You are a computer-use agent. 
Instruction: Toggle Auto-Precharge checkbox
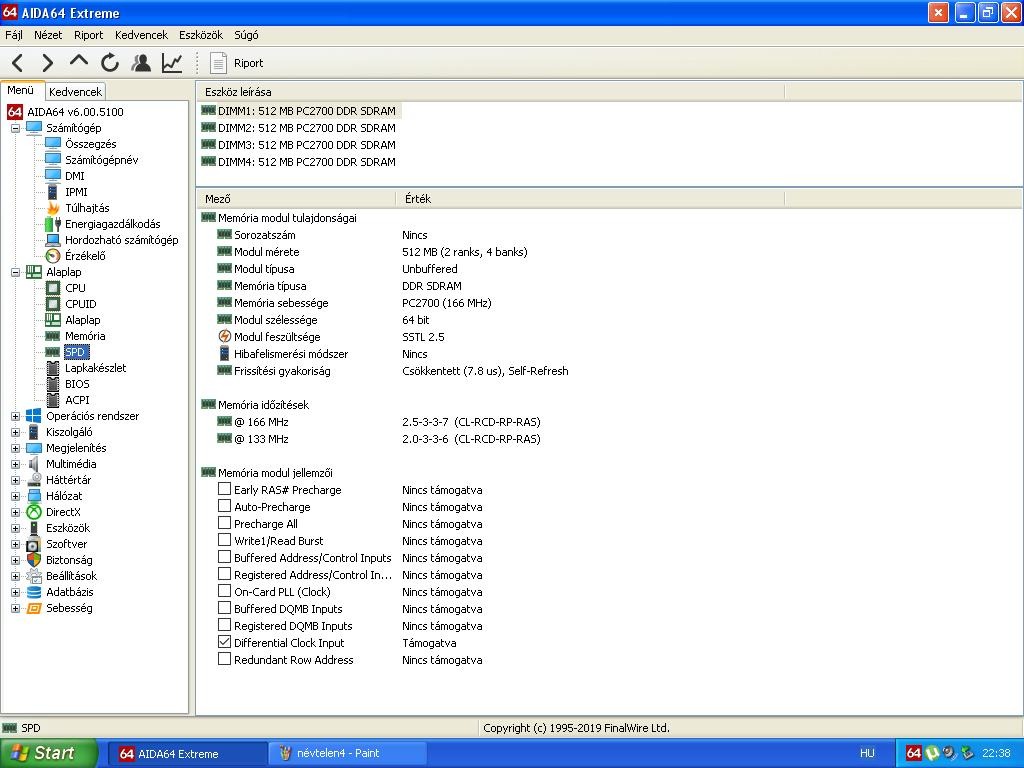point(224,506)
